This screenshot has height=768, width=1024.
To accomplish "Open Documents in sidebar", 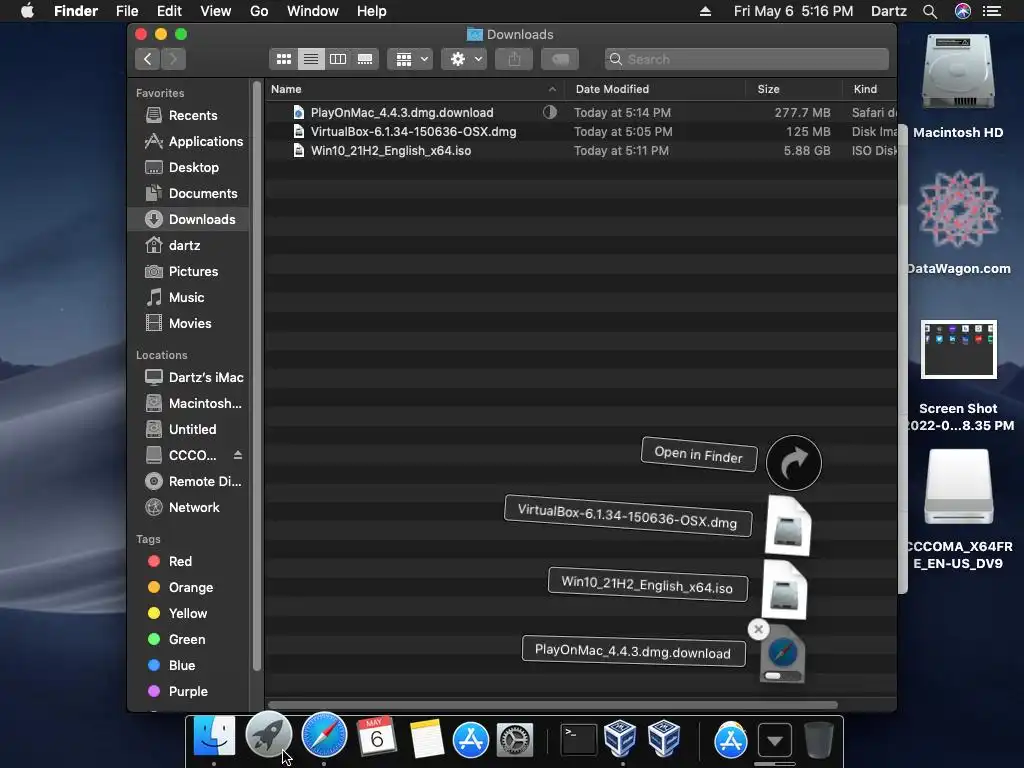I will pyautogui.click(x=188, y=194).
